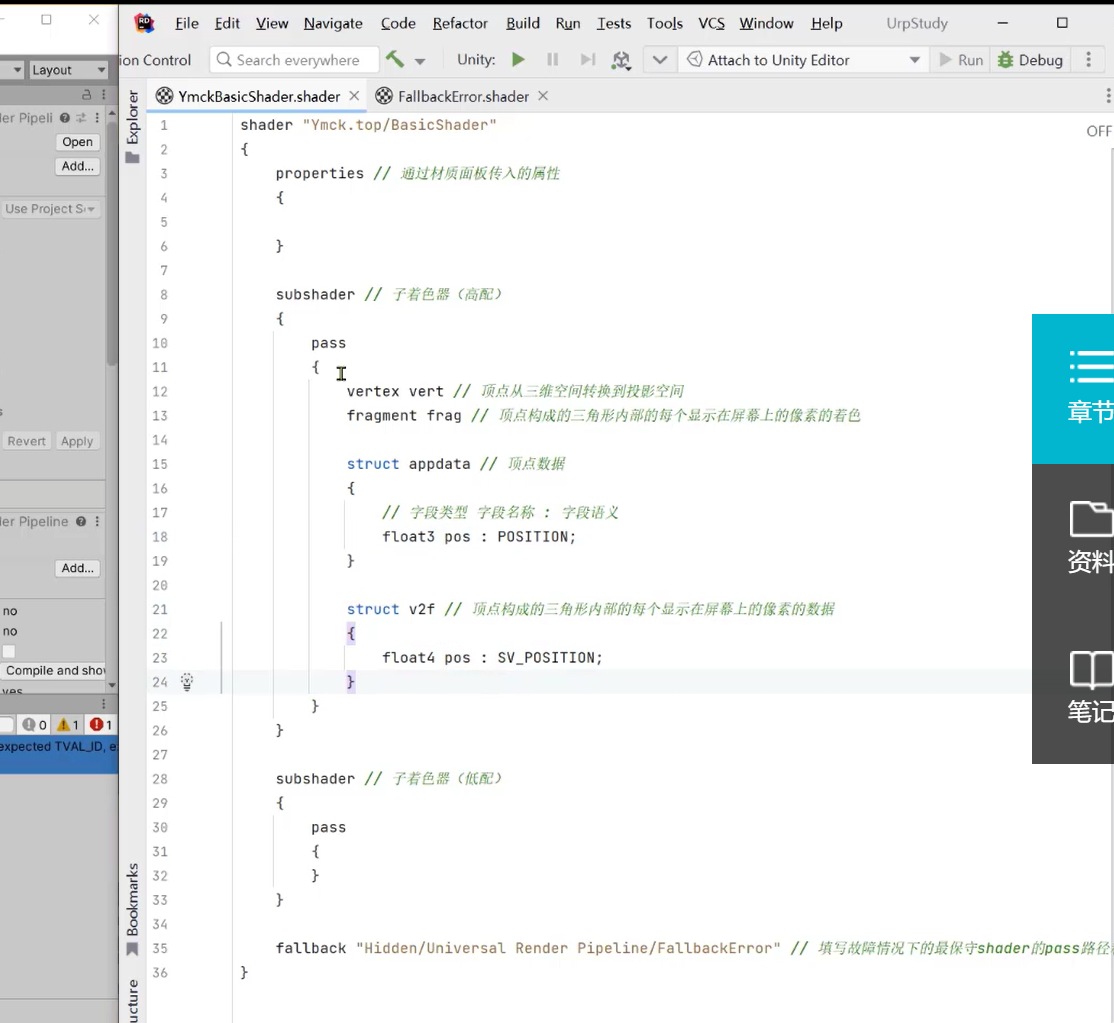This screenshot has width=1114, height=1023.
Task: Open the toolbar three-dot more actions menu
Action: tap(1088, 60)
